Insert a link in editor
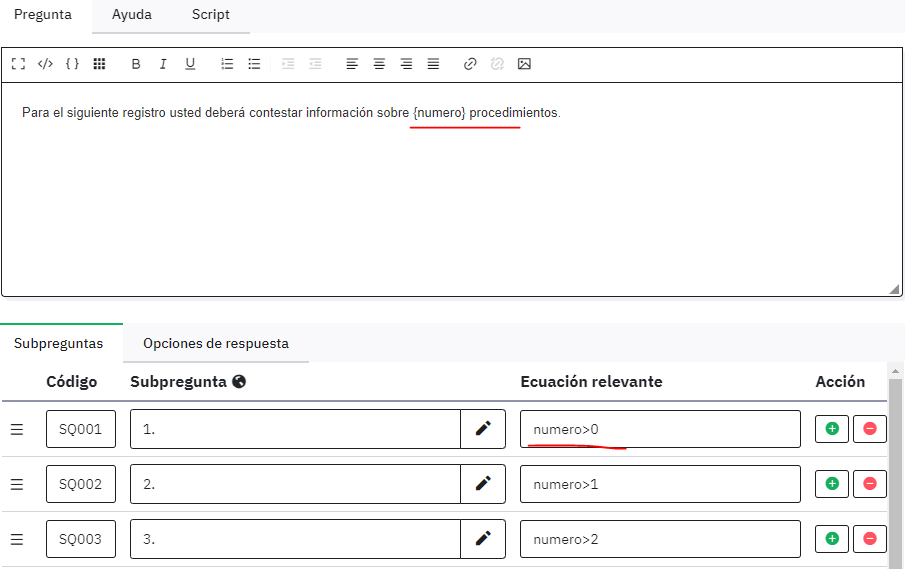 pos(470,64)
